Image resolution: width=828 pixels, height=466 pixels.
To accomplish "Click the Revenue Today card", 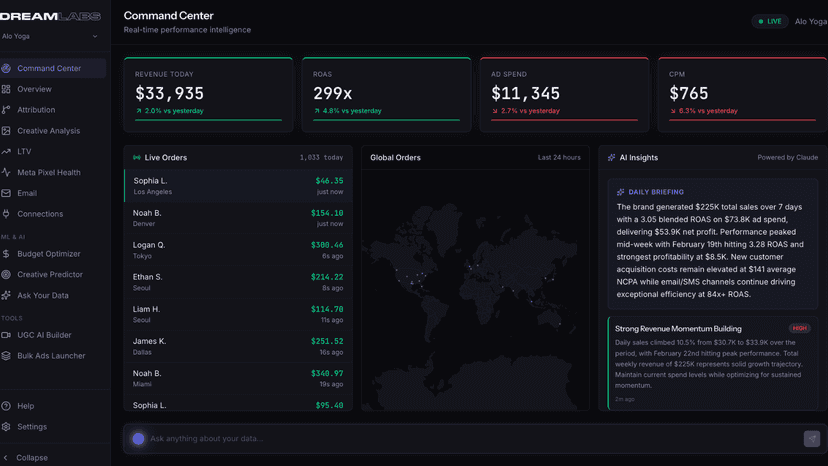I will 208,95.
